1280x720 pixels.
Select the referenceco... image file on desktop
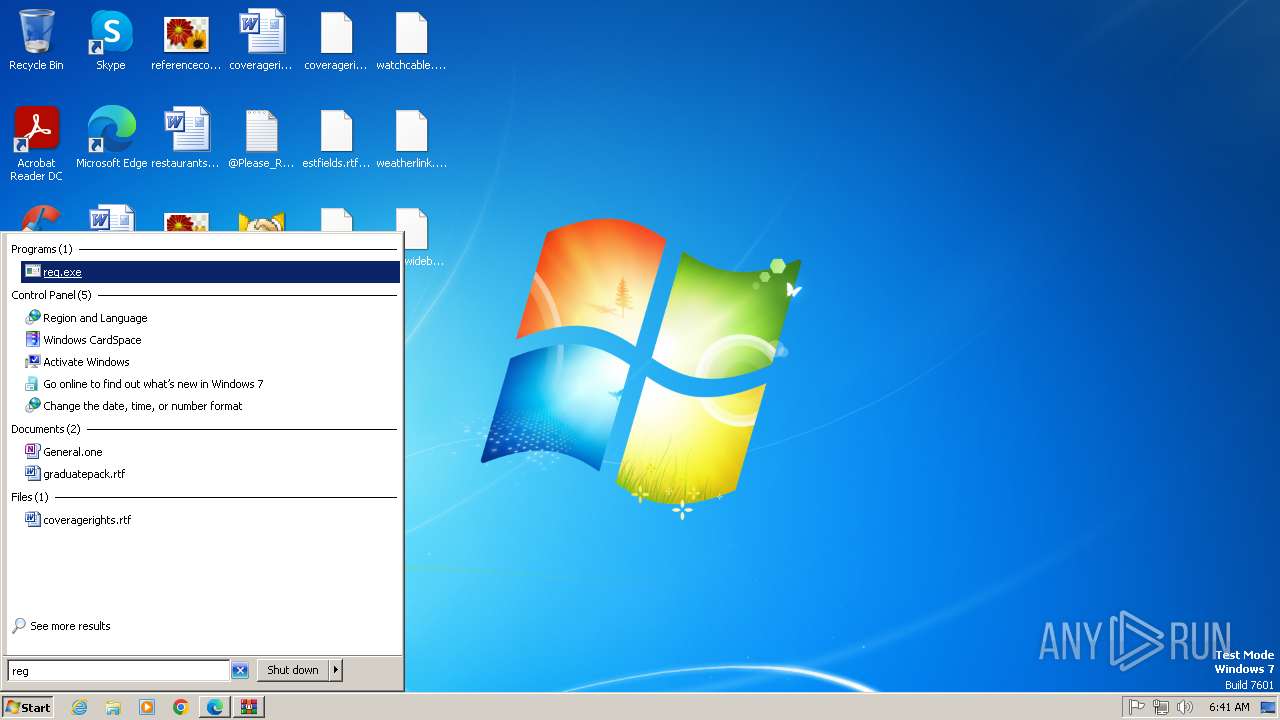click(x=186, y=41)
